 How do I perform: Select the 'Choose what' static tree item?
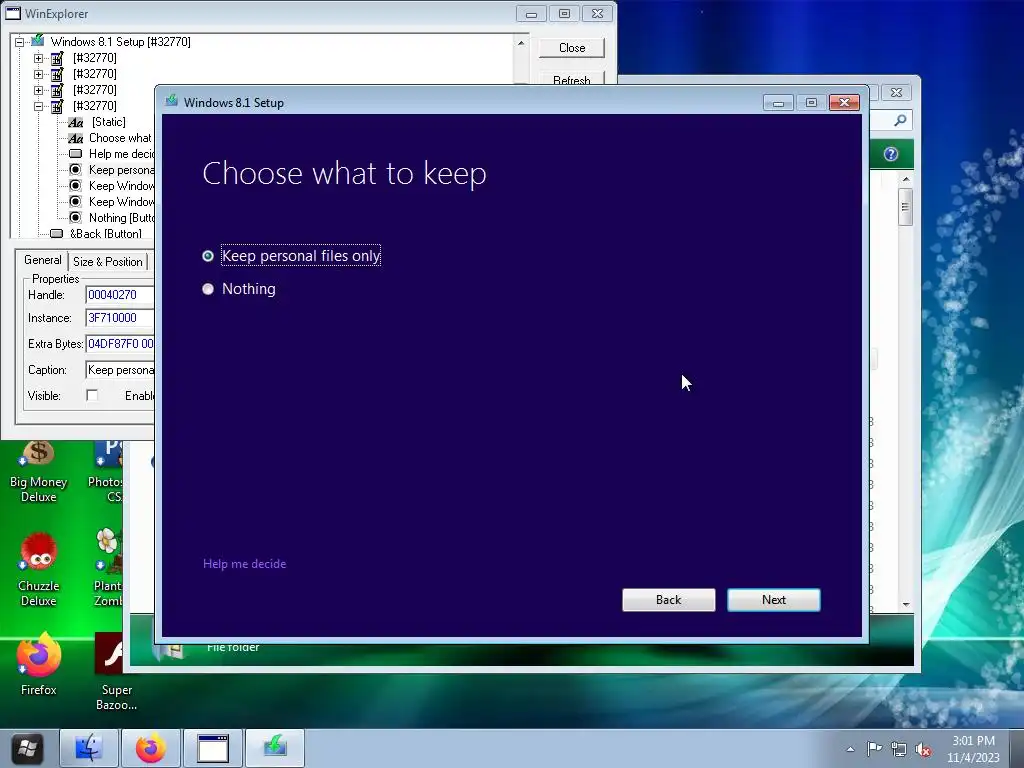coord(120,138)
